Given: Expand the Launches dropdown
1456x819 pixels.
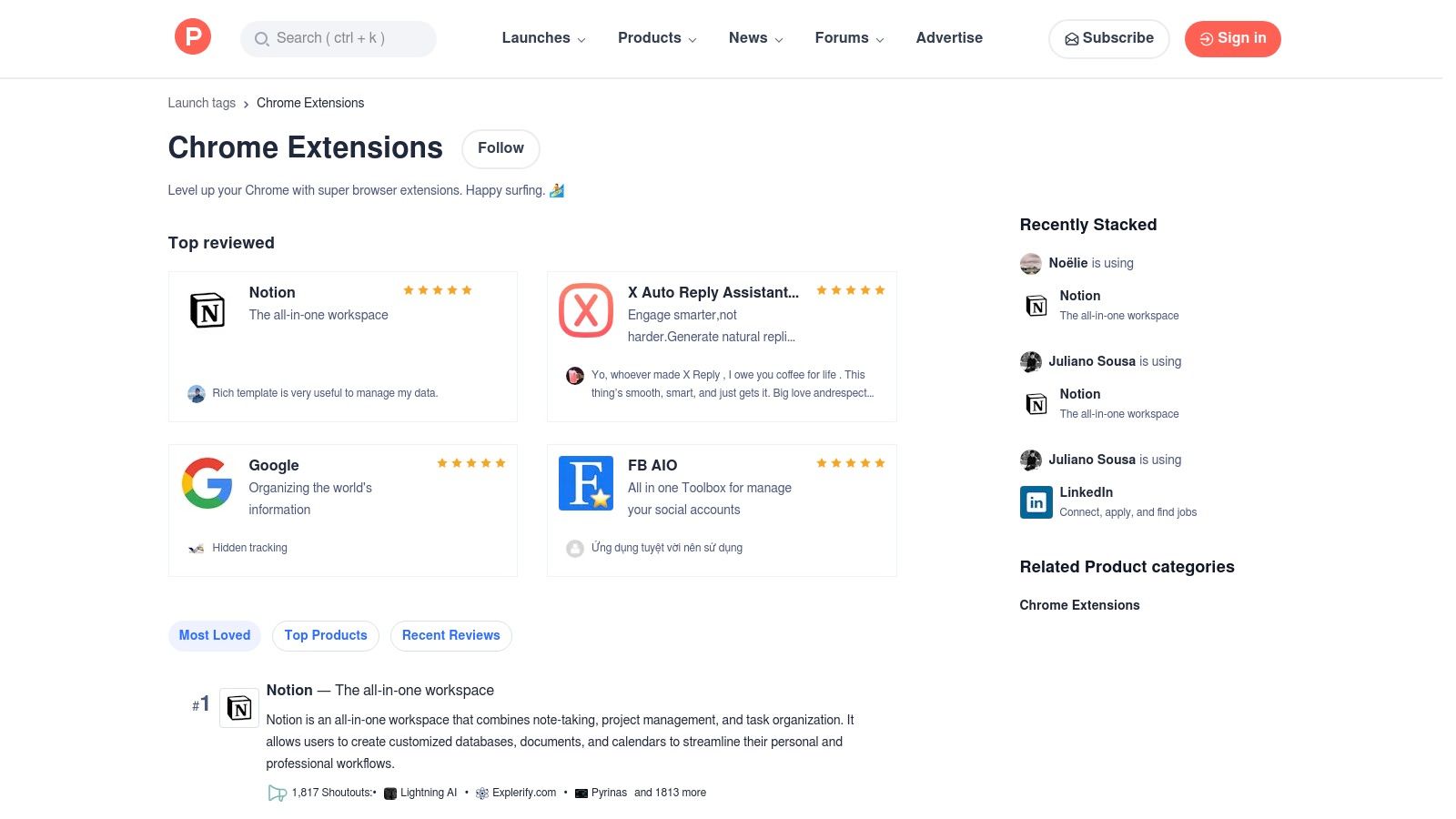Looking at the screenshot, I should (x=536, y=38).
